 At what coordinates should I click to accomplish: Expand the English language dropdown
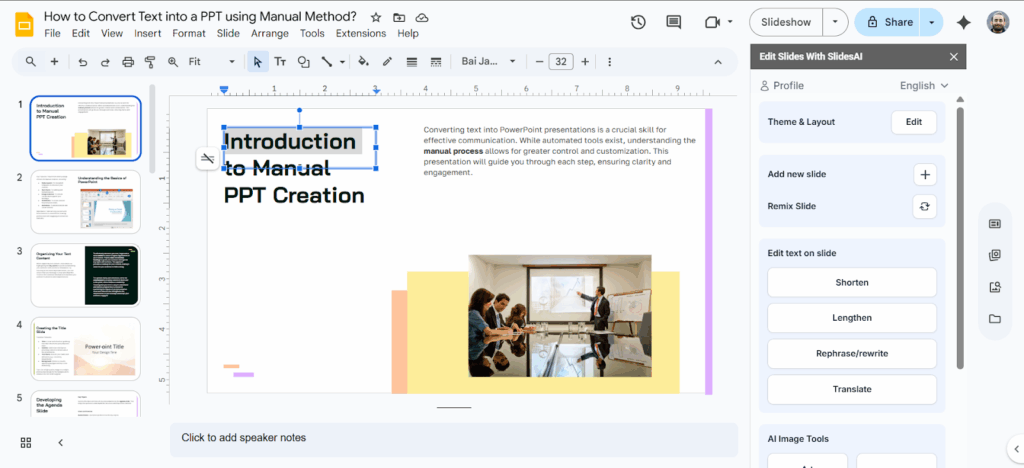click(924, 86)
